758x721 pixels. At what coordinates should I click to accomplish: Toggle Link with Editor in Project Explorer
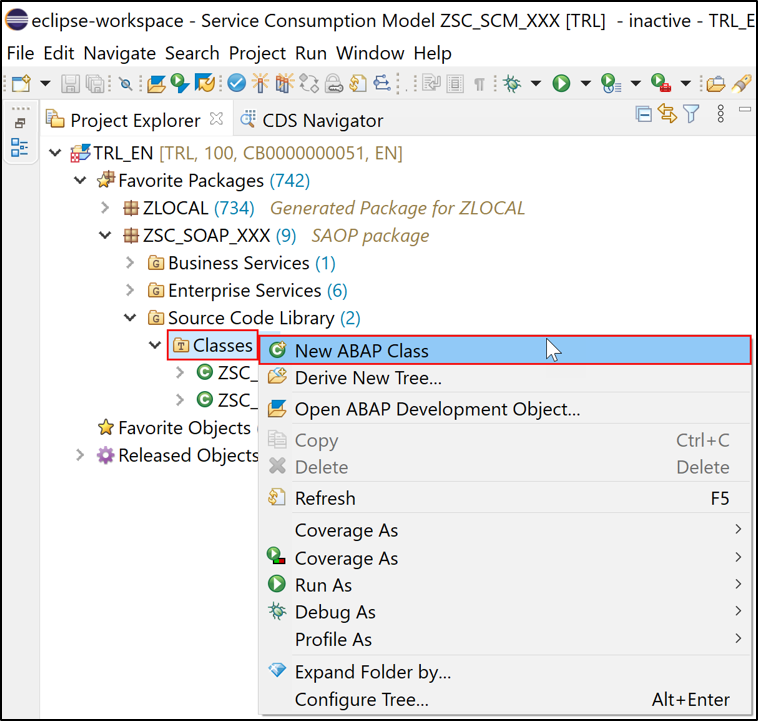668,114
